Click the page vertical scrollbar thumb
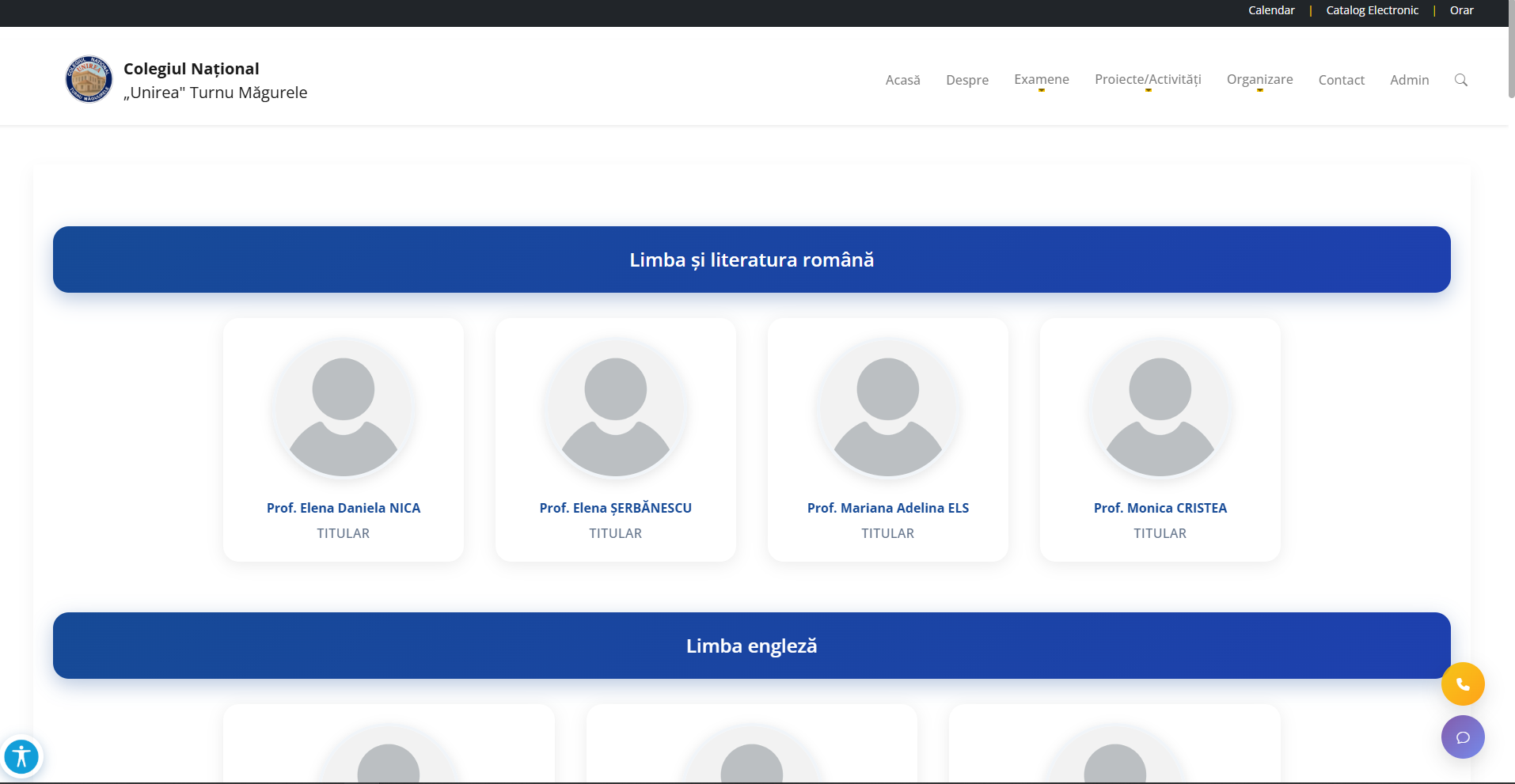The image size is (1515, 784). 1511,49
